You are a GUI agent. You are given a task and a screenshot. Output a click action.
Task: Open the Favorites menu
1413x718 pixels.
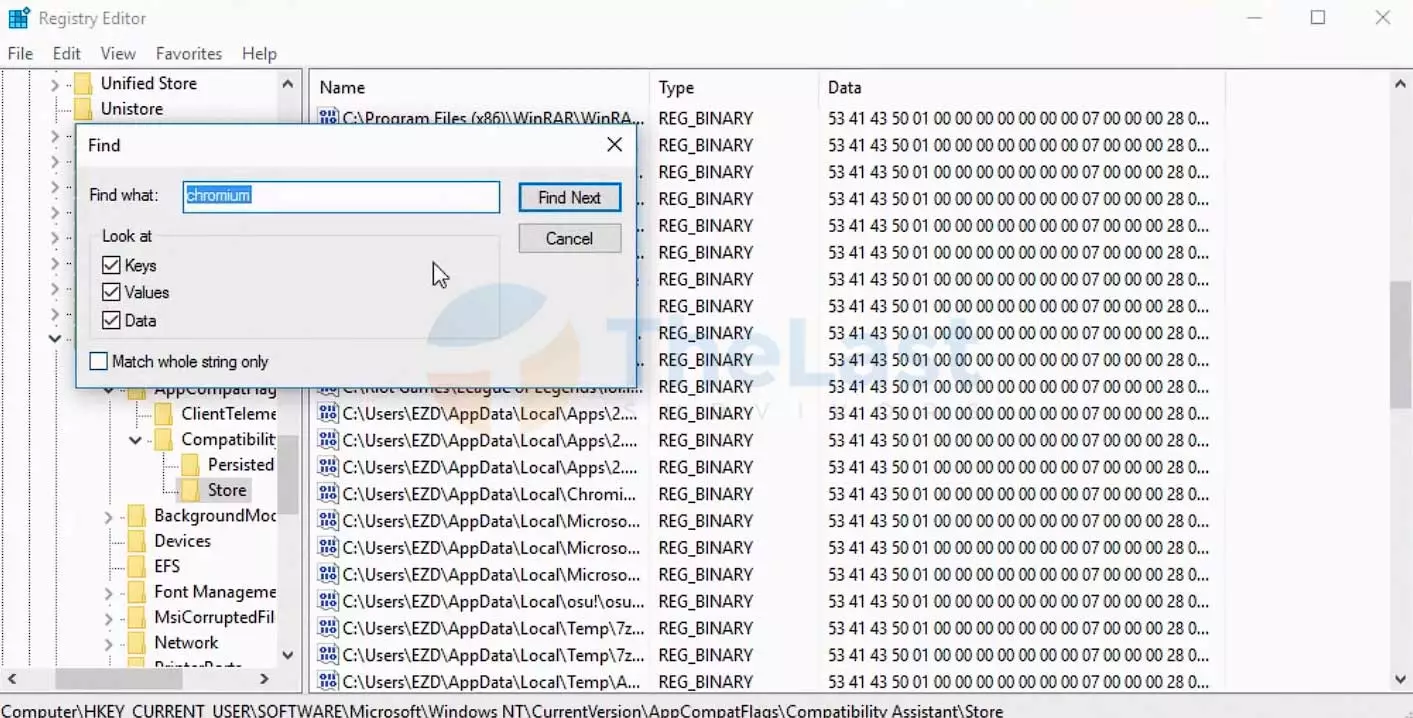[189, 54]
